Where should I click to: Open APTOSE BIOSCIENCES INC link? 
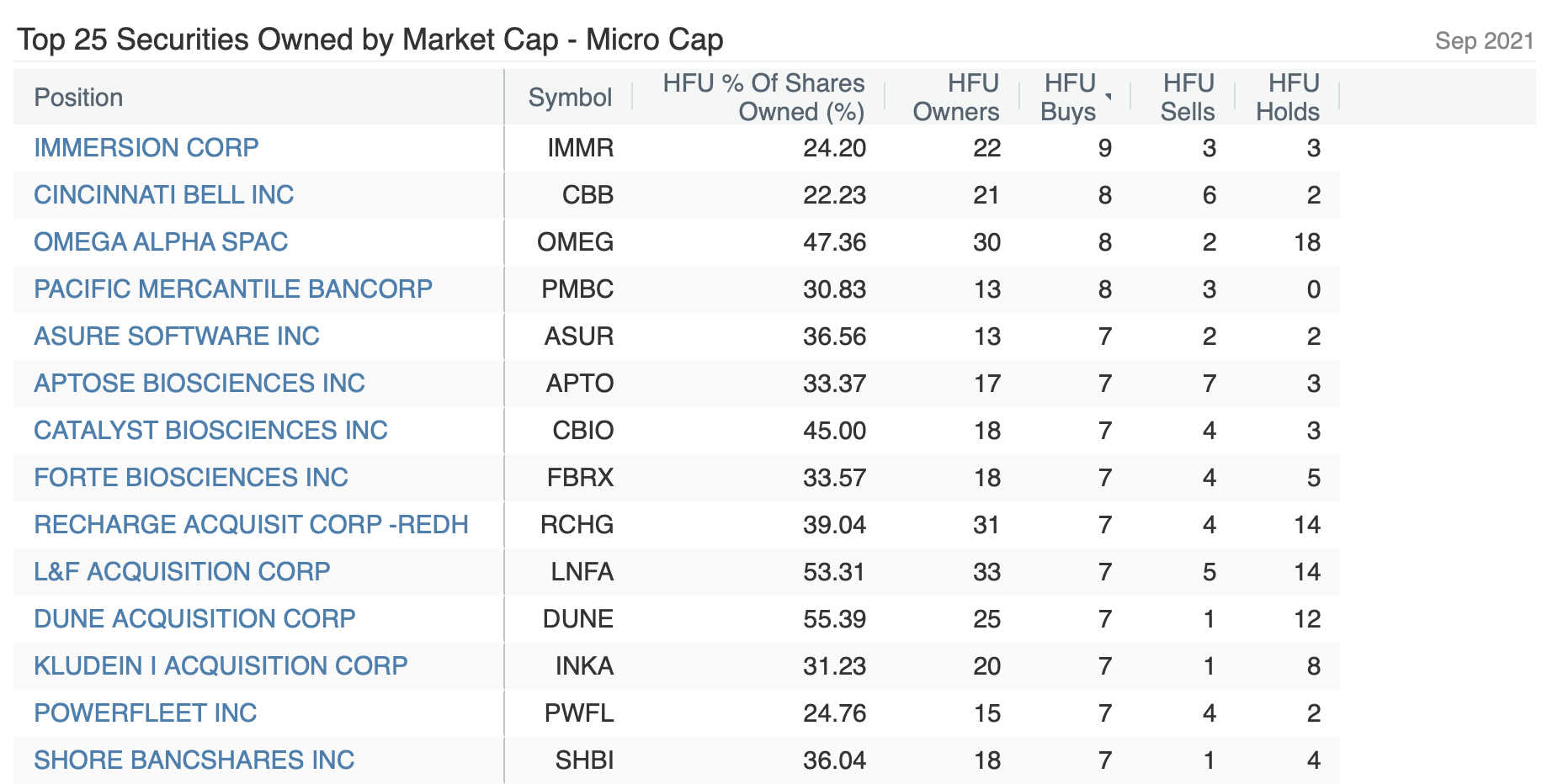coord(199,384)
